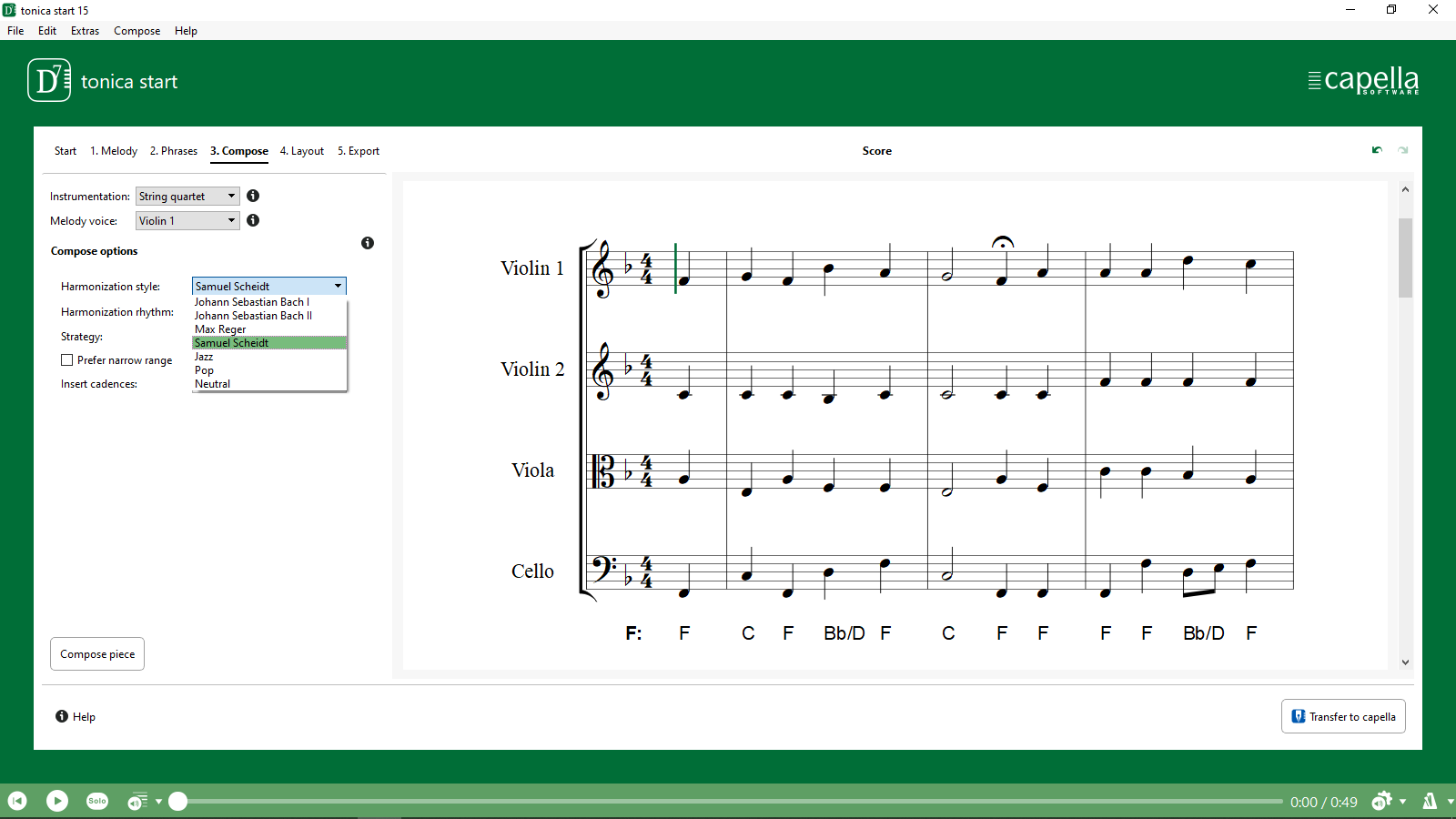Click the Cello bass clef symbol

tap(604, 569)
